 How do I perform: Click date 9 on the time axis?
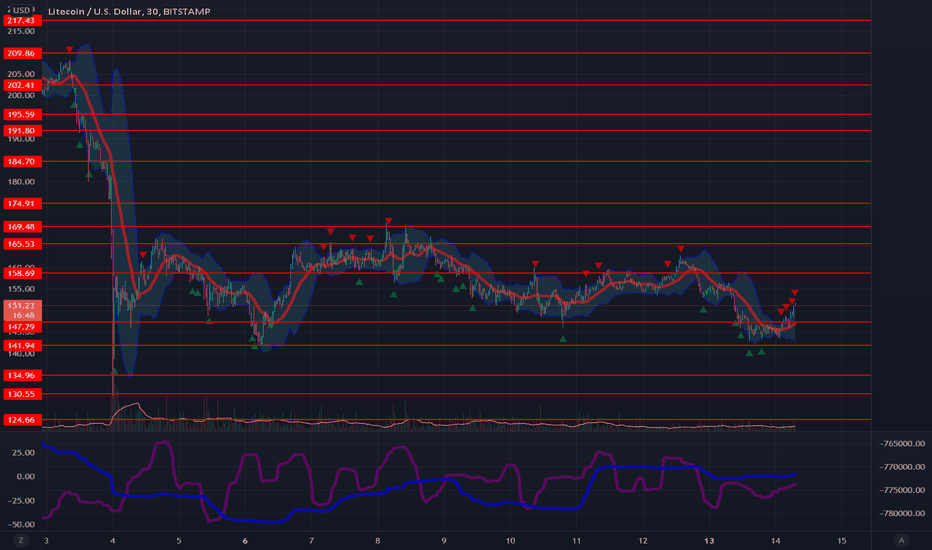point(444,540)
